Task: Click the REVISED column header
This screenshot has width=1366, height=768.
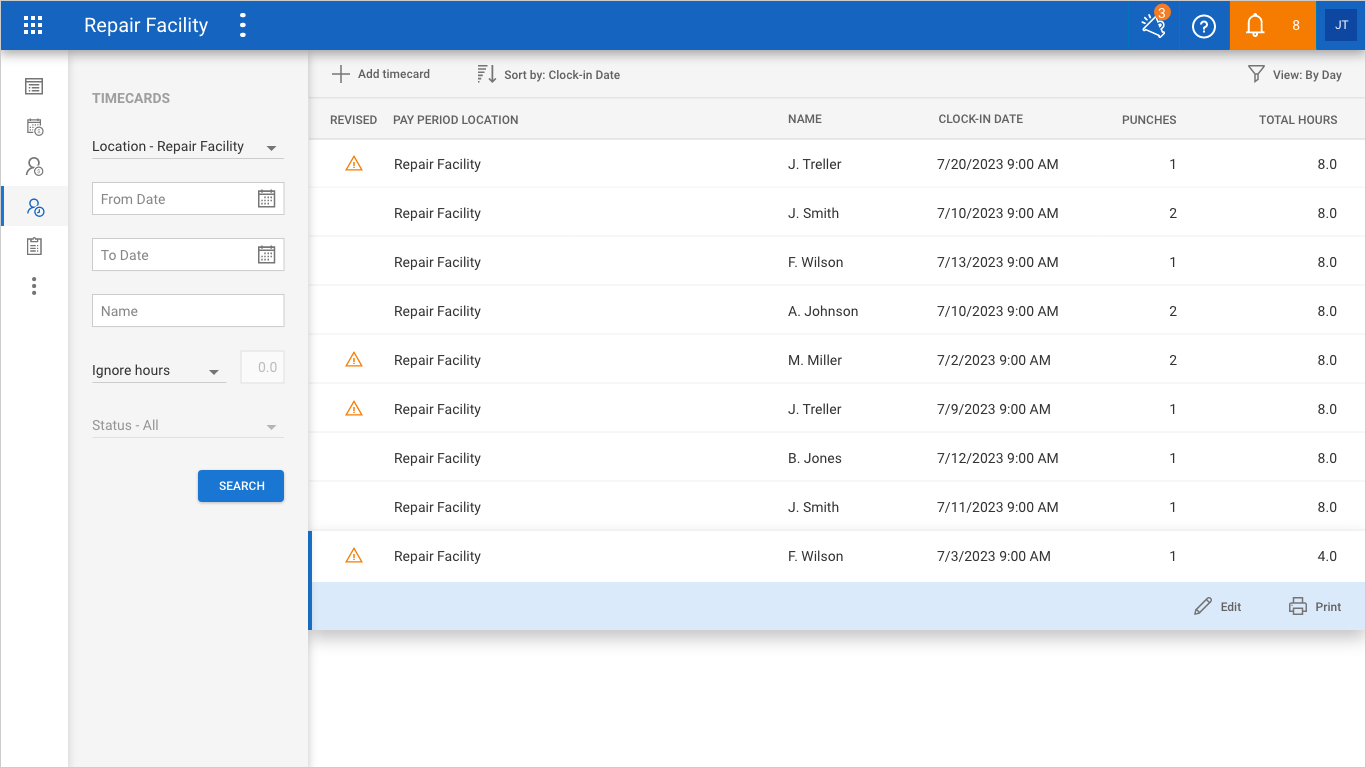Action: pos(353,120)
